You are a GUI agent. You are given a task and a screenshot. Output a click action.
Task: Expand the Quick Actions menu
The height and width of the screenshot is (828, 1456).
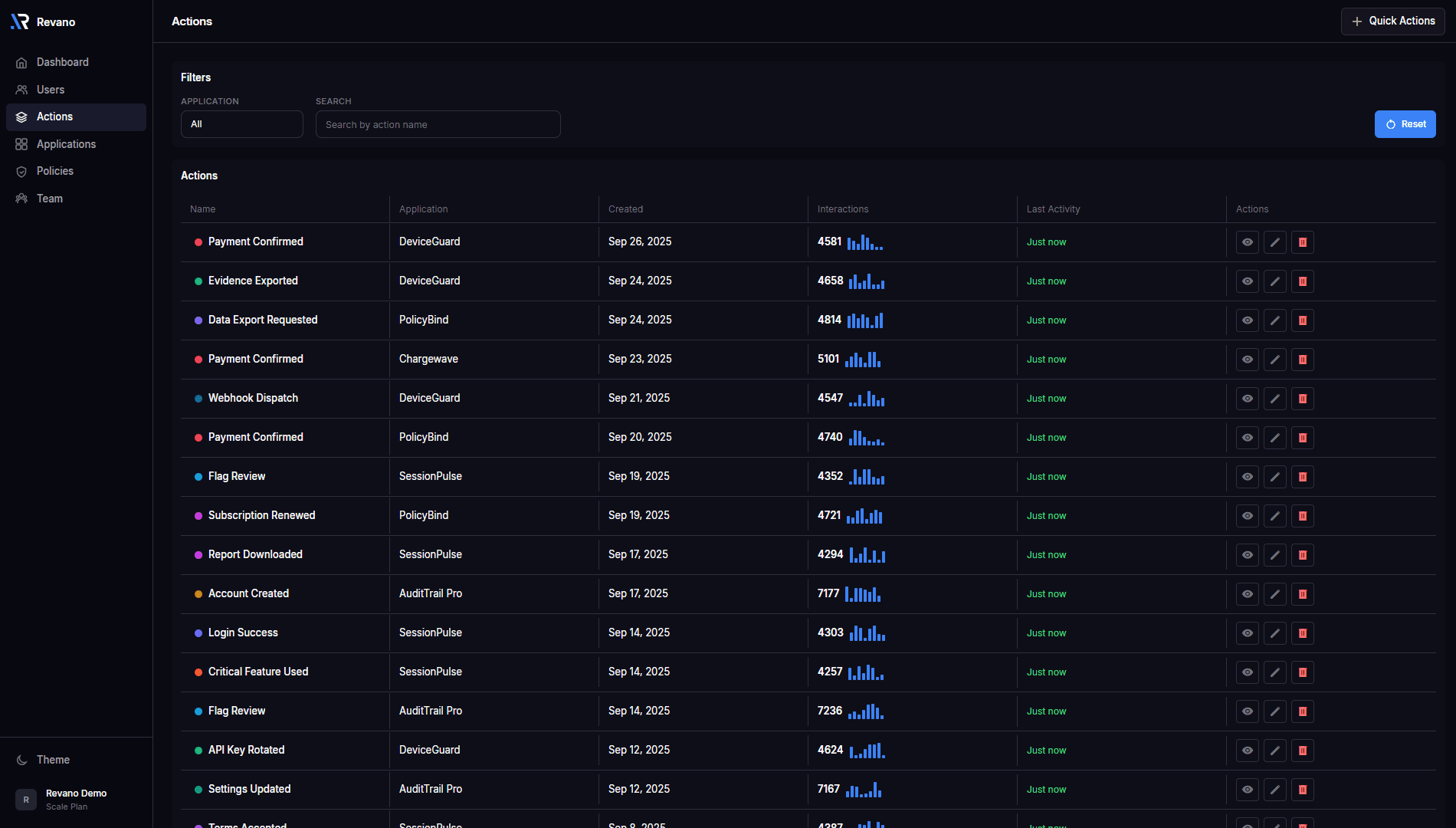(x=1392, y=21)
